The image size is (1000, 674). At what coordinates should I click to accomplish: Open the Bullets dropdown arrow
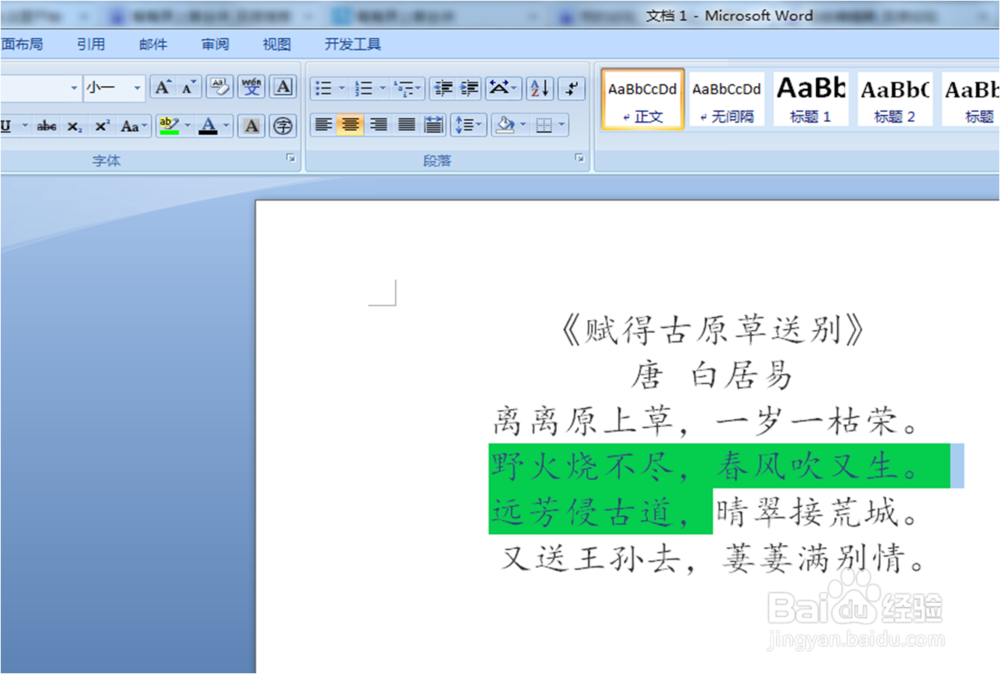[342, 88]
